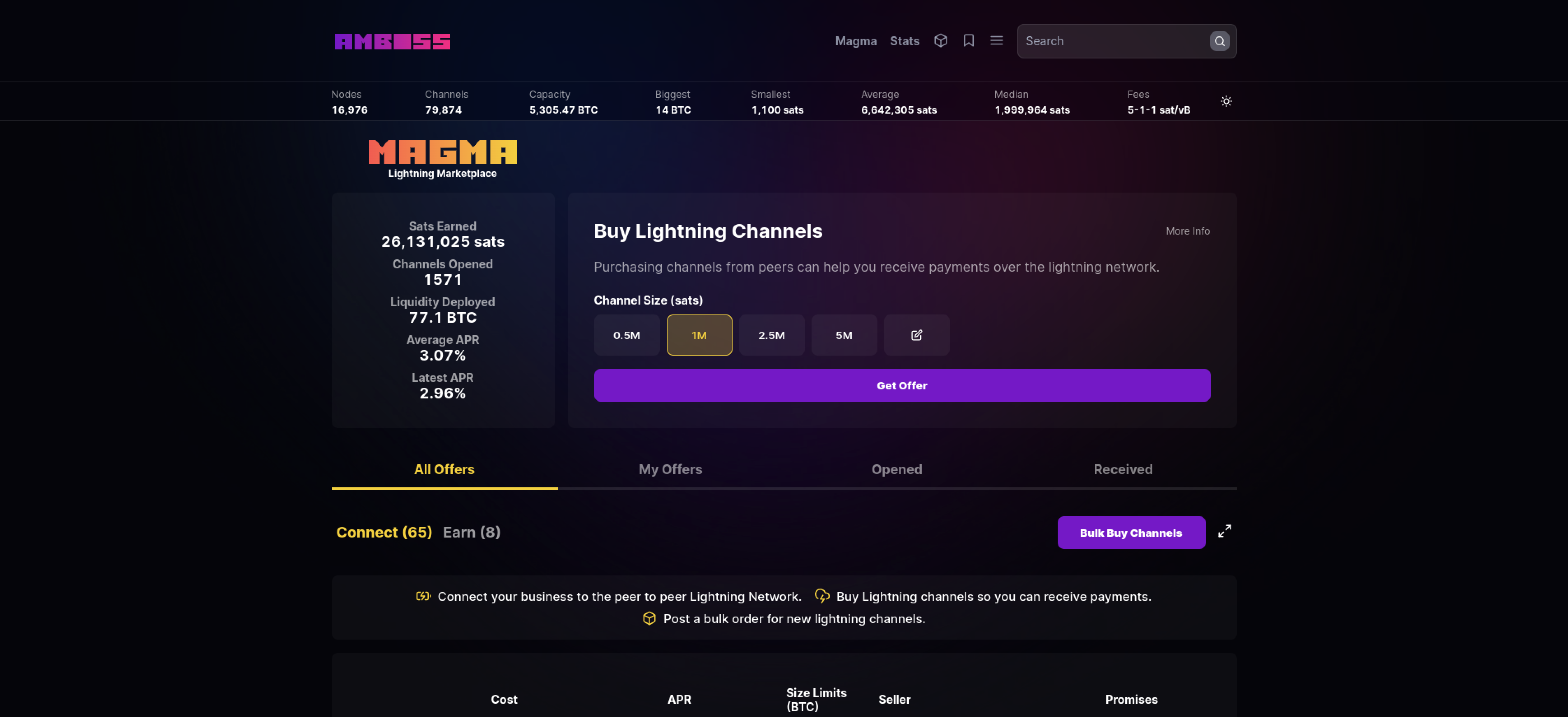Viewport: 1568px width, 717px height.
Task: Click Bulk Buy Channels button
Action: coord(1131,533)
